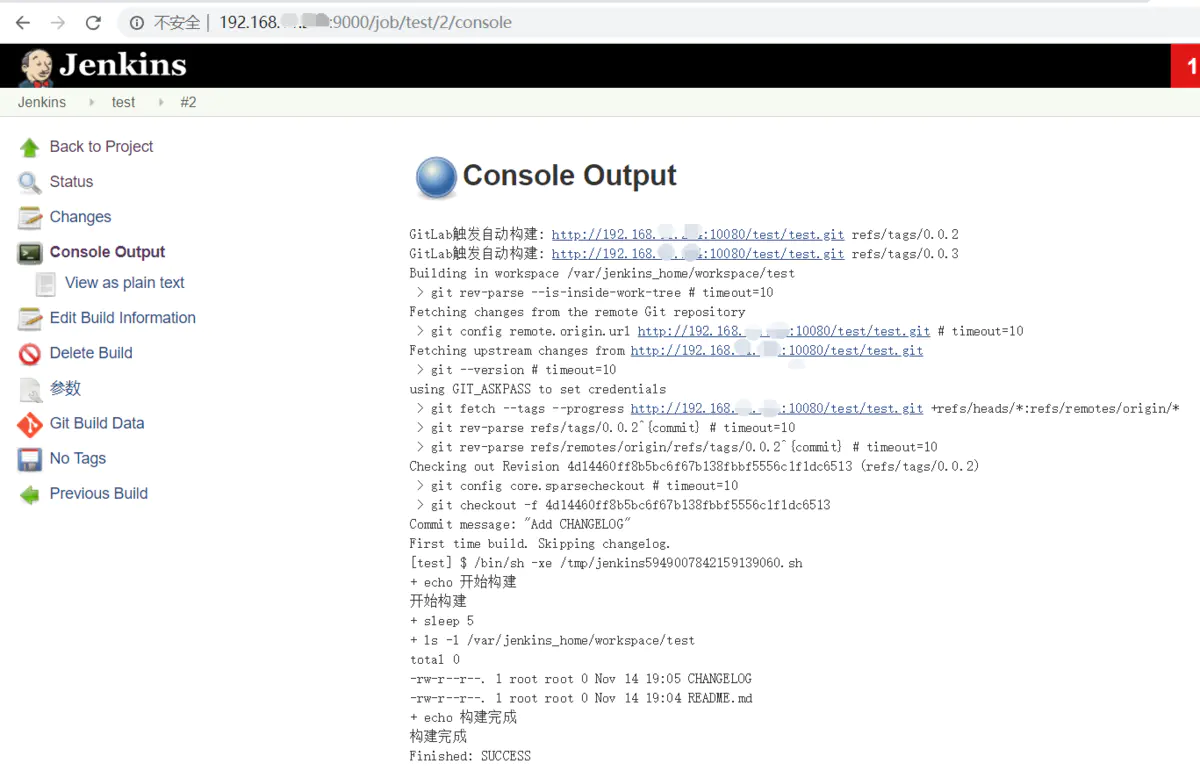This screenshot has height=778, width=1200.
Task: Click the README.md file listing row
Action: (581, 698)
